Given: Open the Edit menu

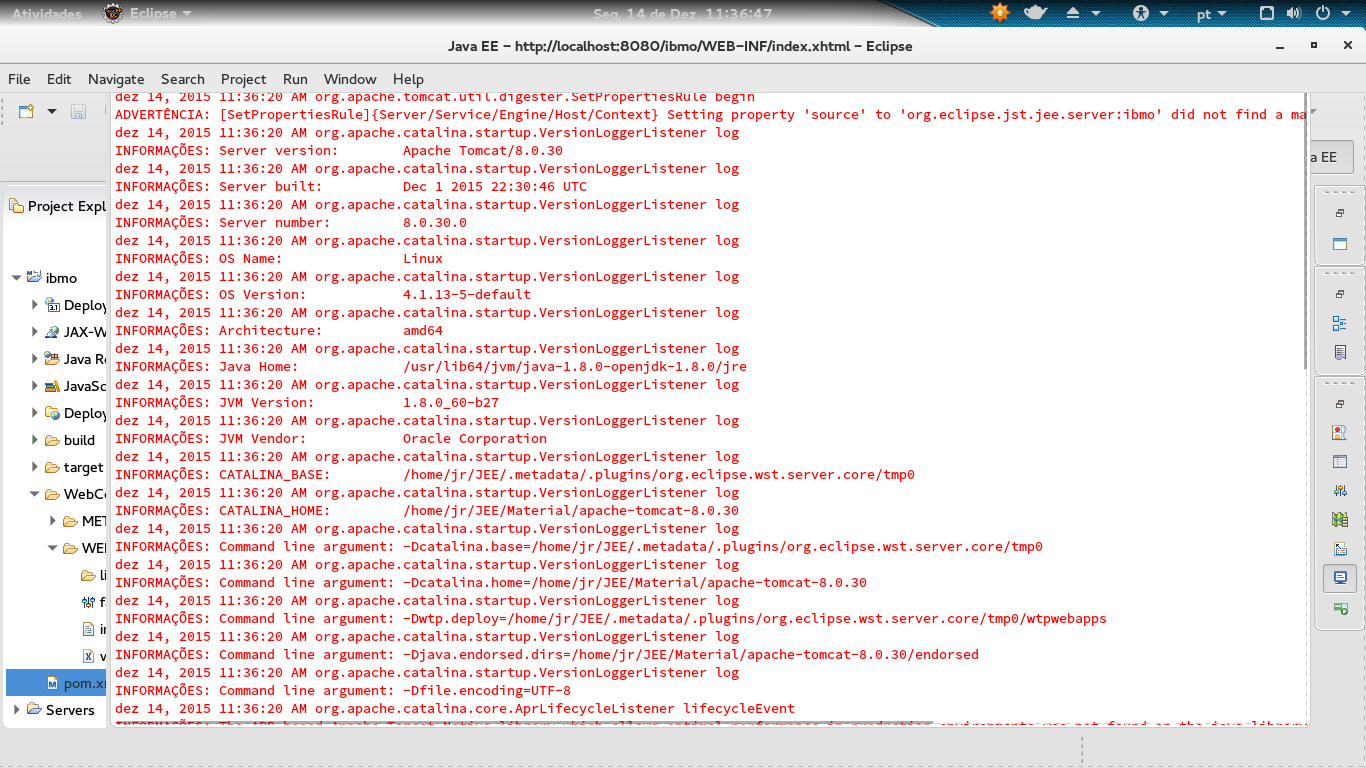Looking at the screenshot, I should (59, 79).
